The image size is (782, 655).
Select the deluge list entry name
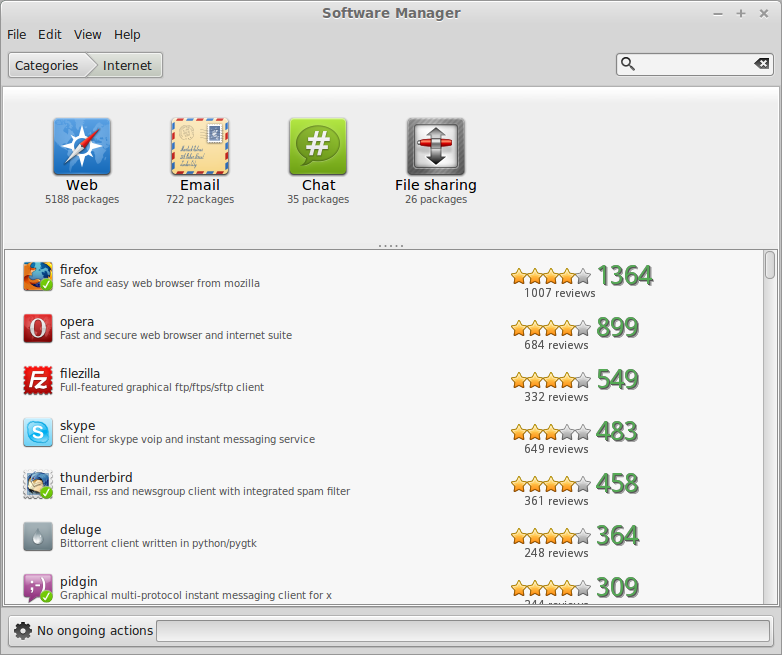80,529
